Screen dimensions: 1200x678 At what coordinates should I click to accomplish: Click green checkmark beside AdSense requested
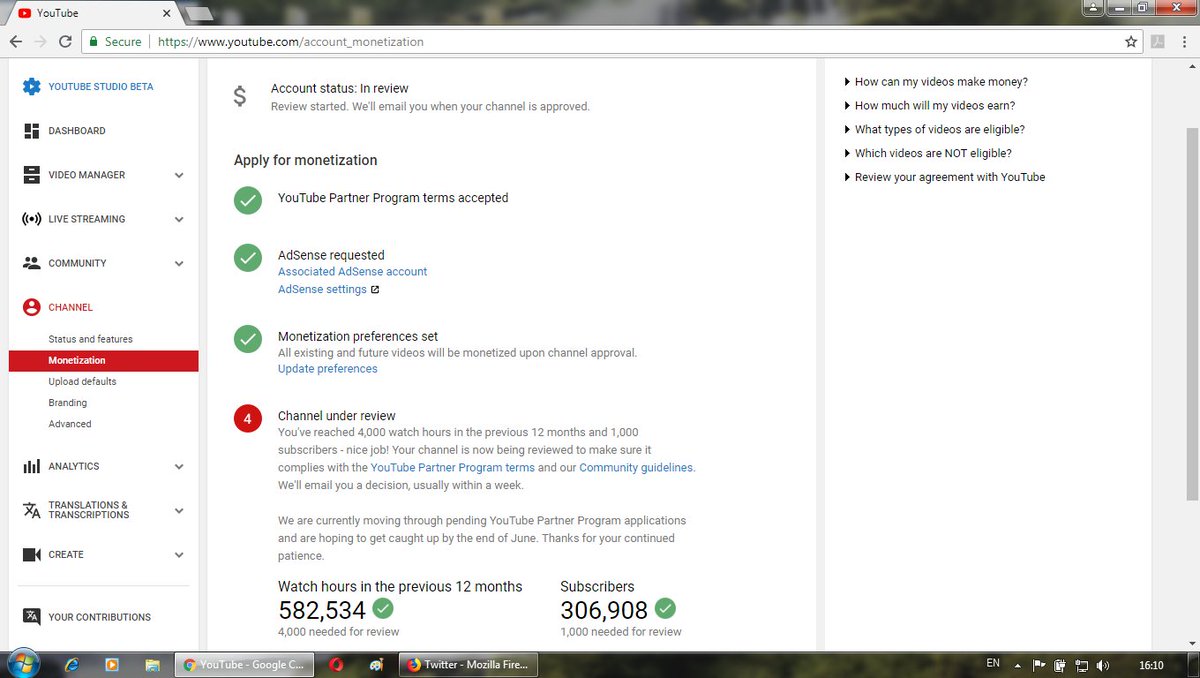[x=248, y=258]
